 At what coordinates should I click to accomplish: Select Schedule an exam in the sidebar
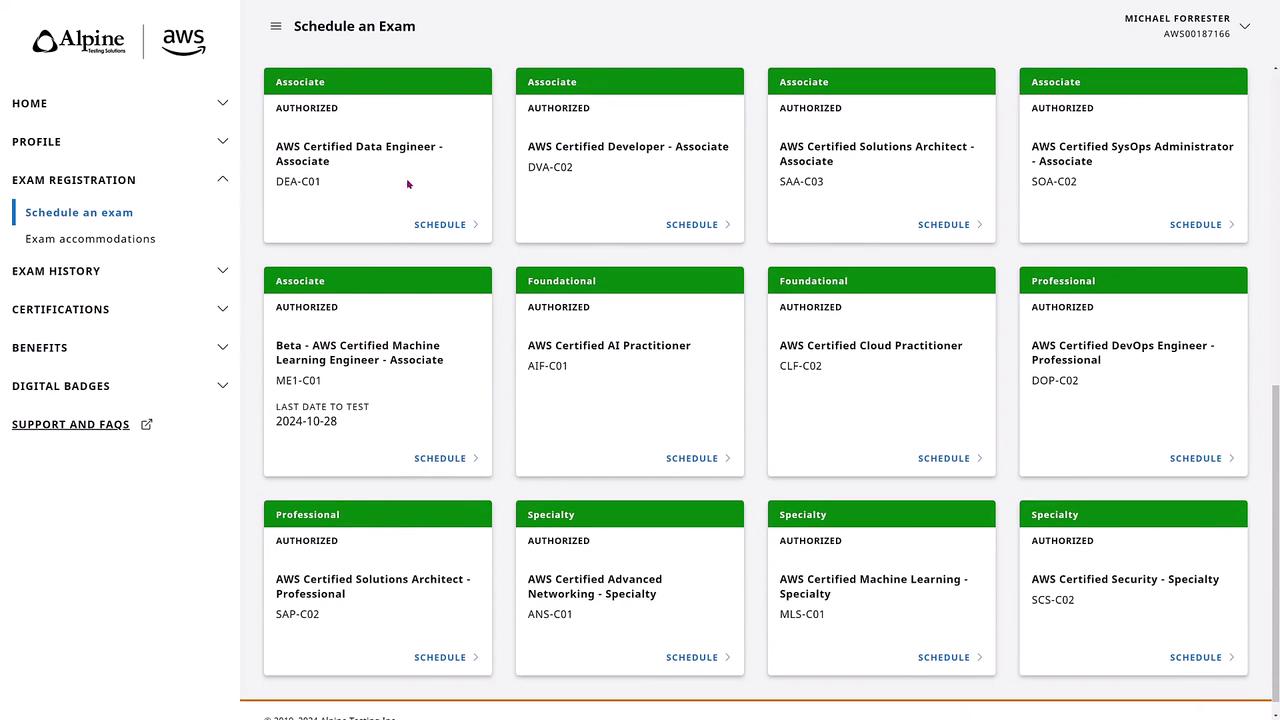pos(79,213)
